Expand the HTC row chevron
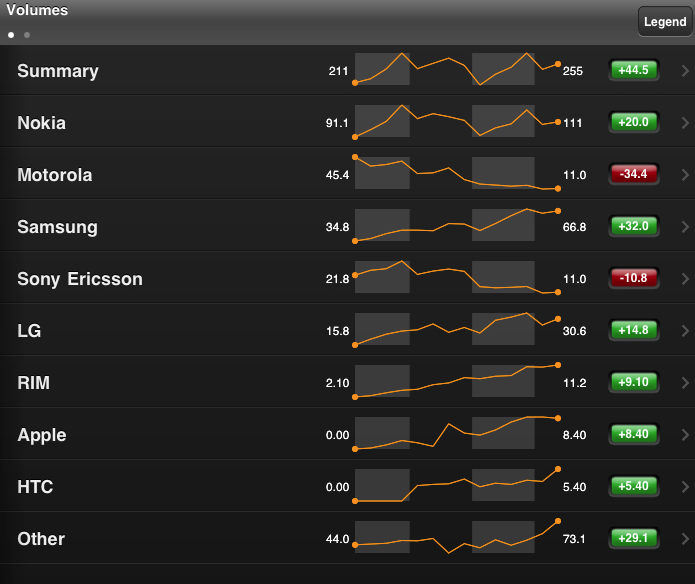The image size is (695, 584). click(685, 487)
